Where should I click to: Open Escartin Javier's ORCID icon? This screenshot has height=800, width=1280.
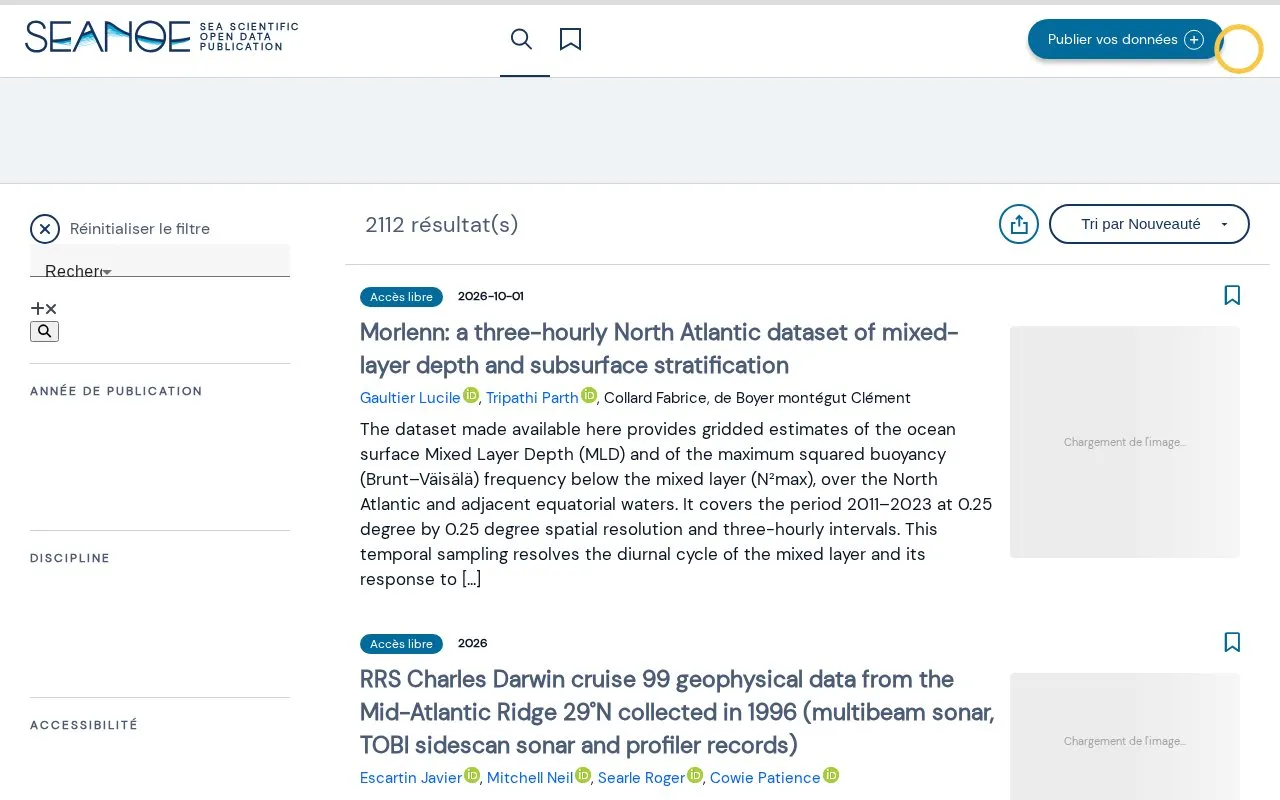(x=472, y=775)
